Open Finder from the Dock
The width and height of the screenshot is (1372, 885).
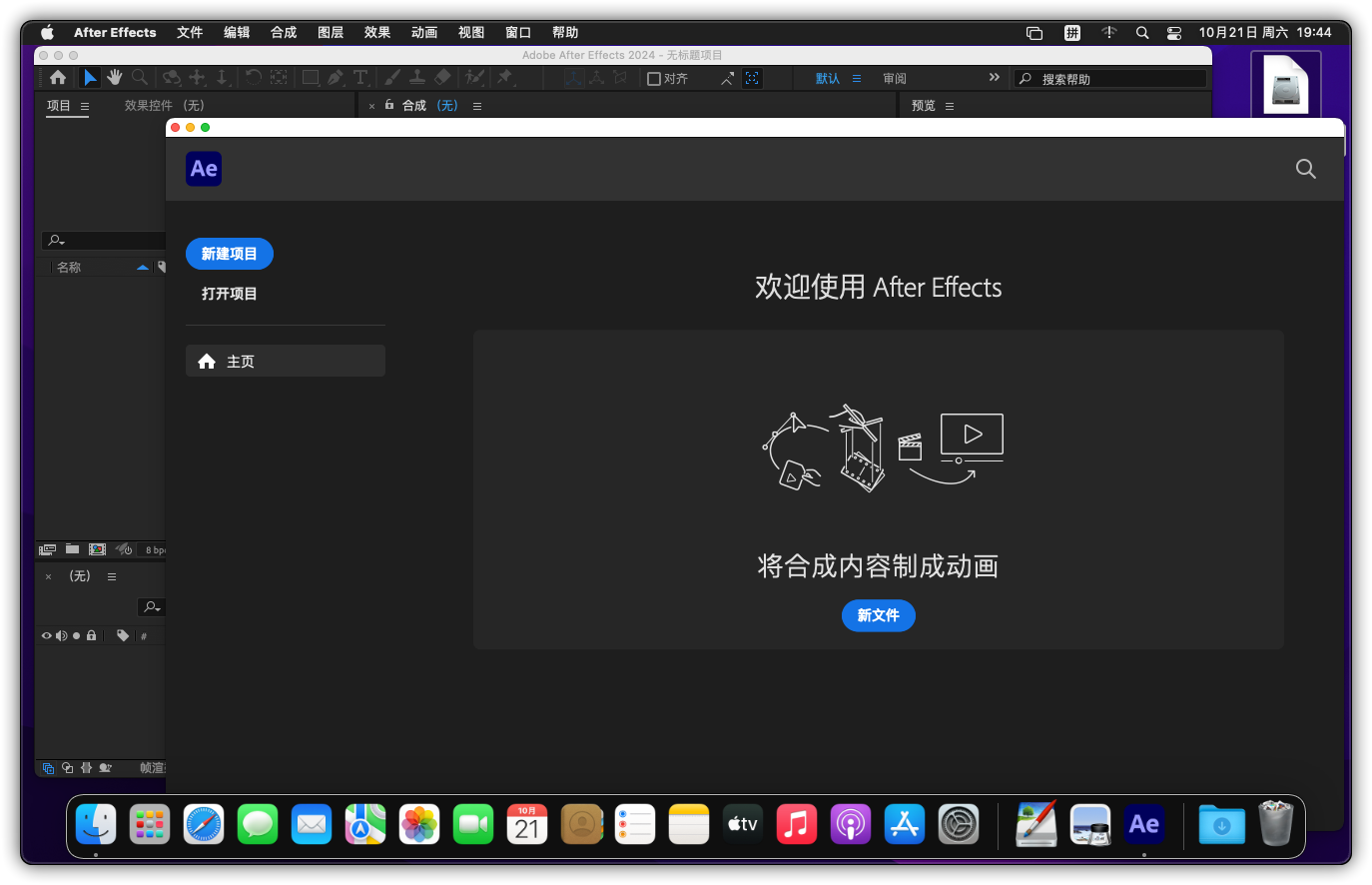[x=96, y=824]
